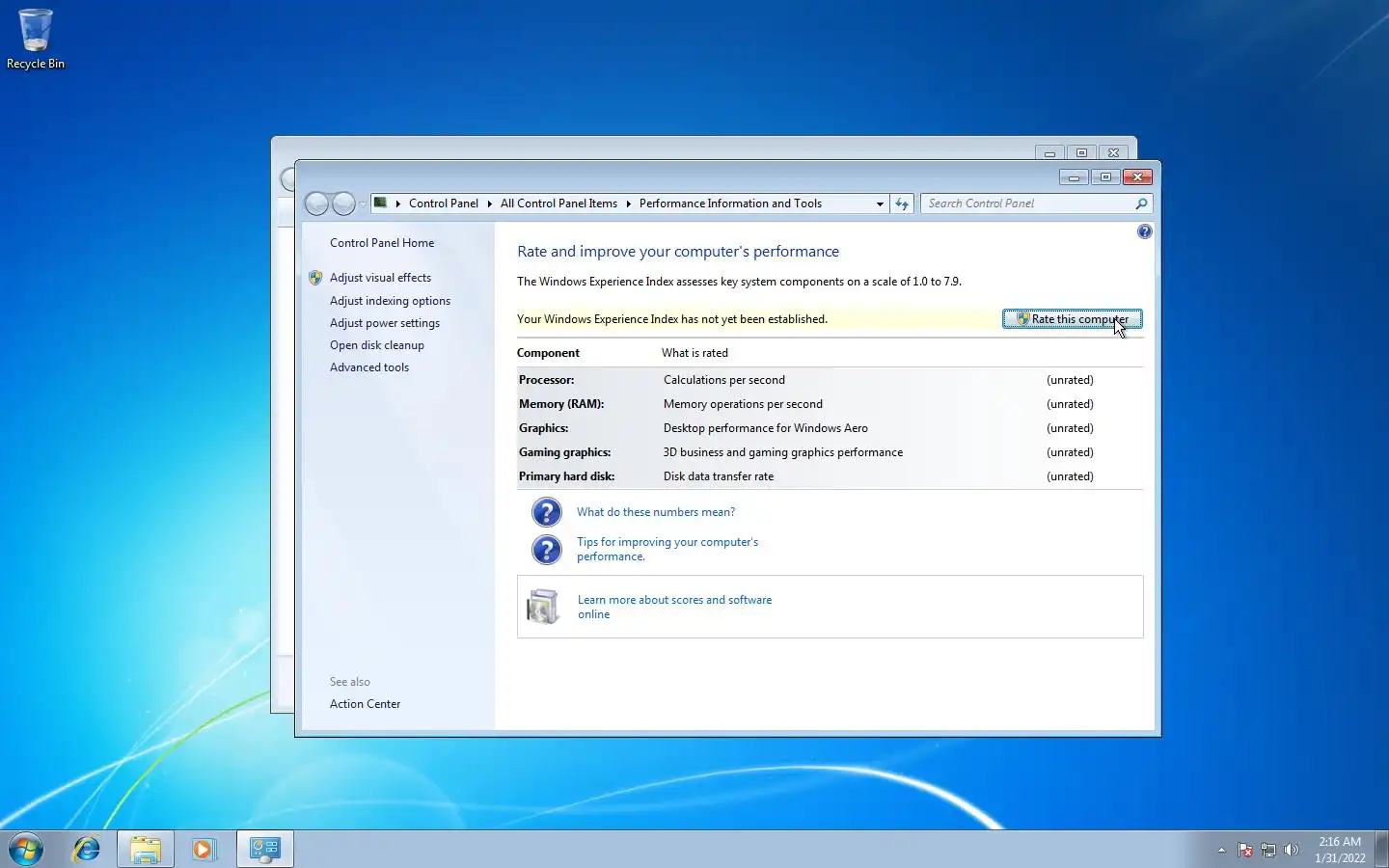Click the shield icon beside Adjust visual effects

pos(315,278)
